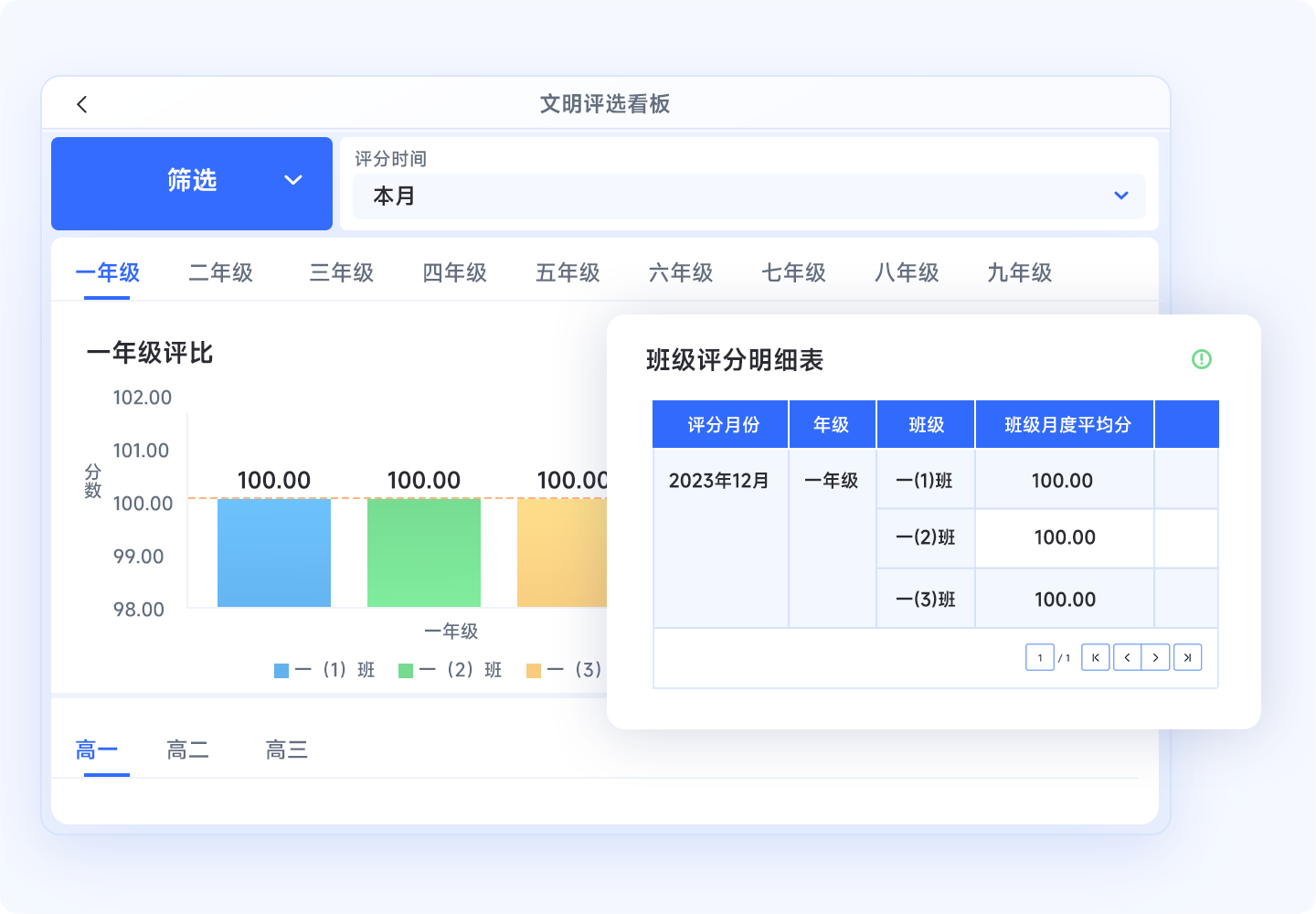This screenshot has height=914, width=1316.
Task: Switch to 一年级 tab
Action: point(107,272)
